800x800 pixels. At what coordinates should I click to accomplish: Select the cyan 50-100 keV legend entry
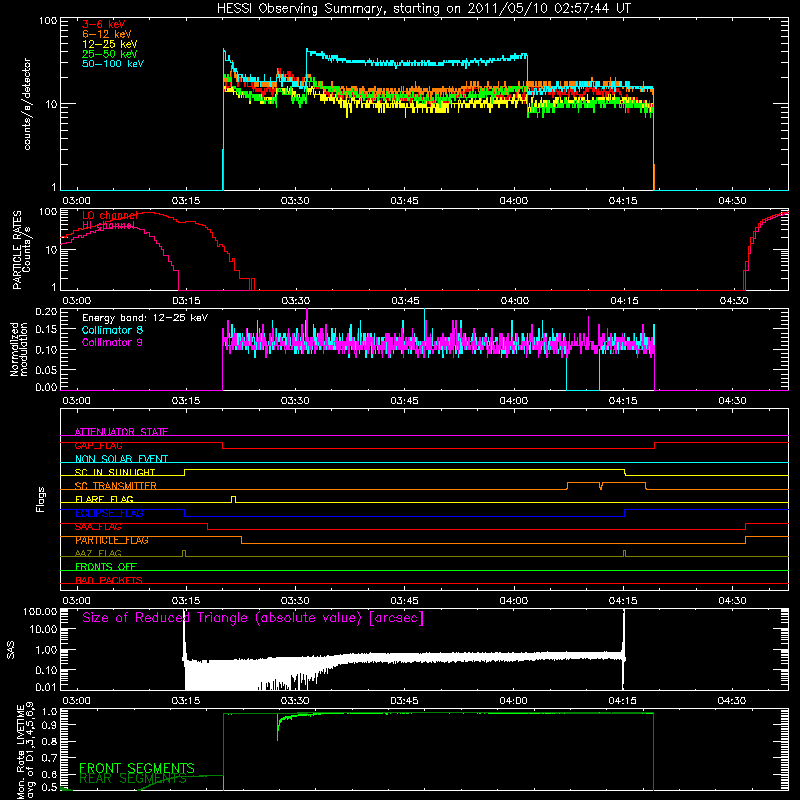[x=113, y=63]
